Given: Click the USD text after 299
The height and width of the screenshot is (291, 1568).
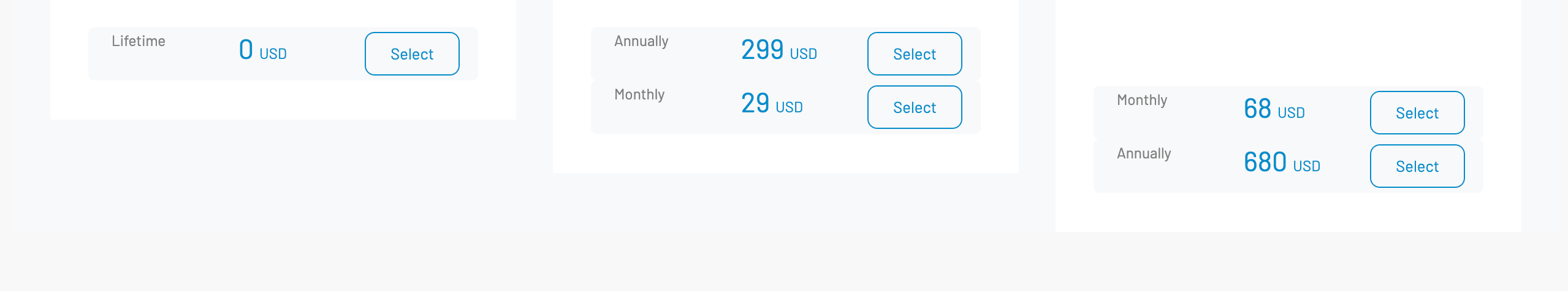Looking at the screenshot, I should coord(803,54).
